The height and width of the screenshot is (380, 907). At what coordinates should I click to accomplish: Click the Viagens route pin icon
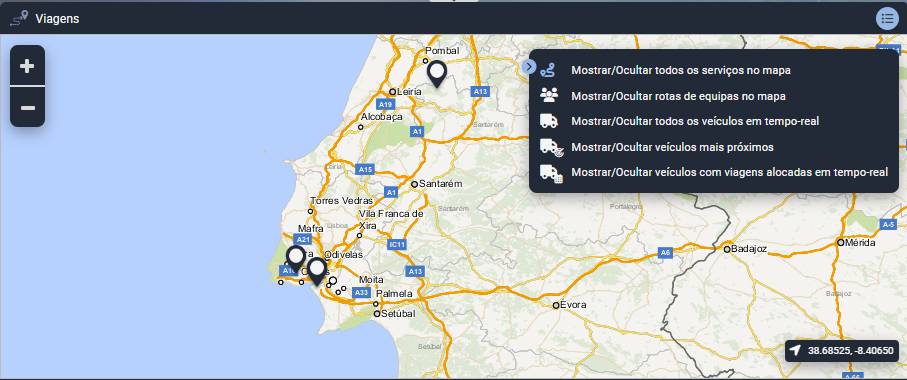(x=19, y=19)
